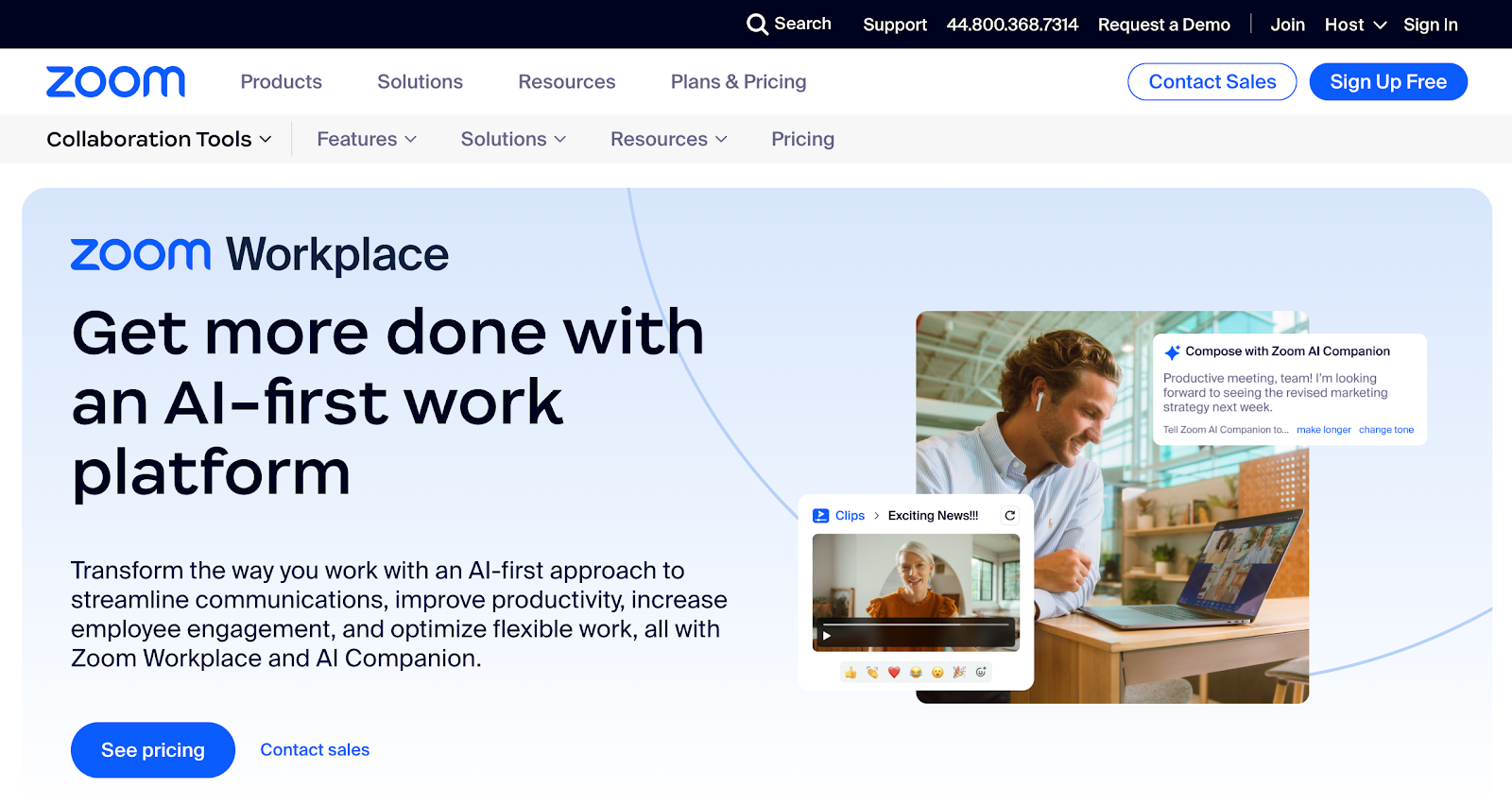Click the Join link

(x=1287, y=25)
